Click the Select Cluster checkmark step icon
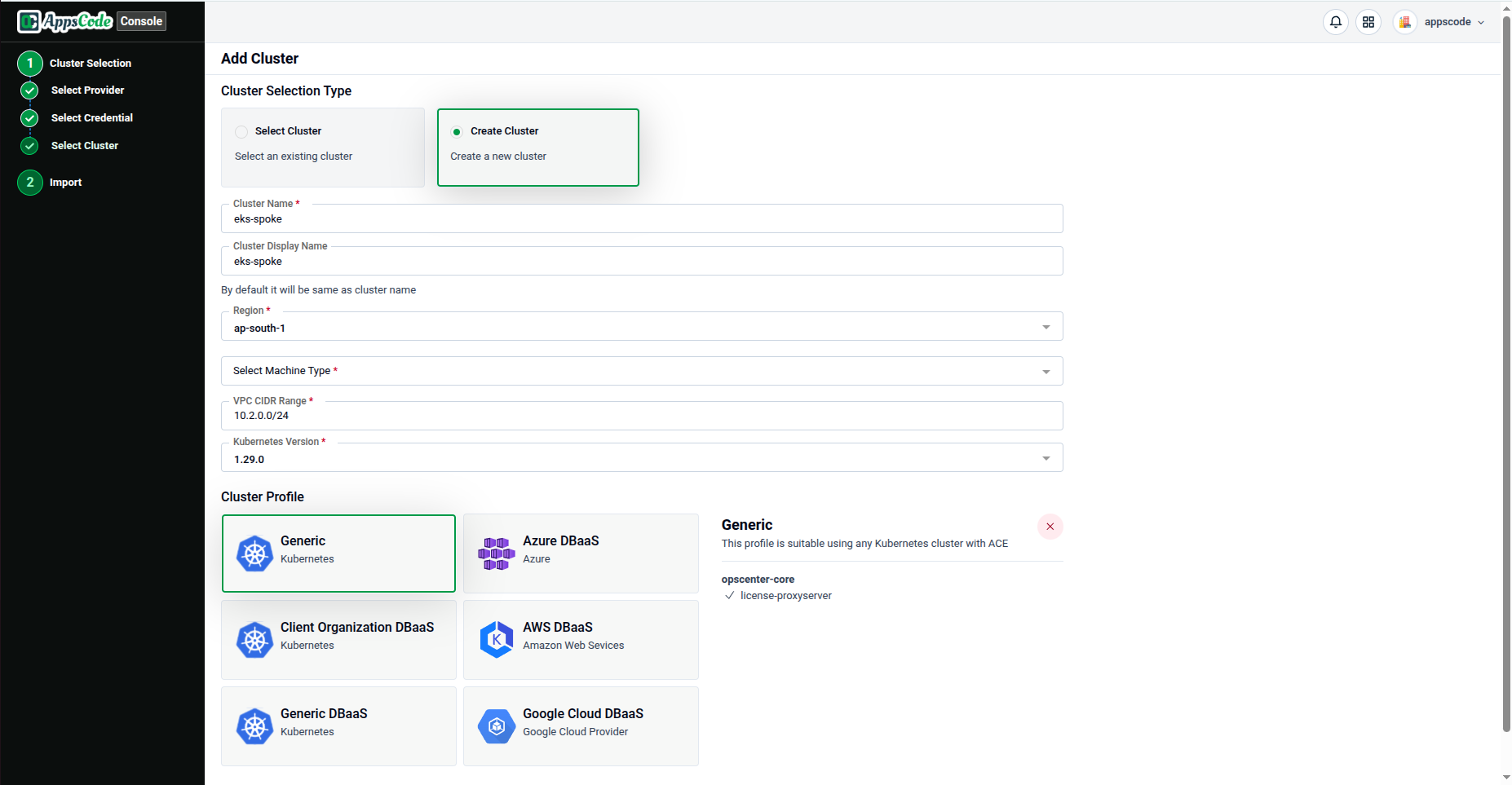This screenshot has width=1512, height=785. (x=29, y=146)
